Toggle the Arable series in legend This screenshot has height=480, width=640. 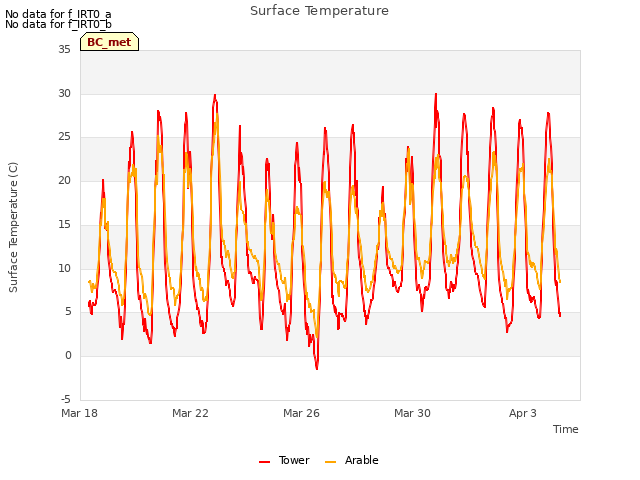click(351, 460)
